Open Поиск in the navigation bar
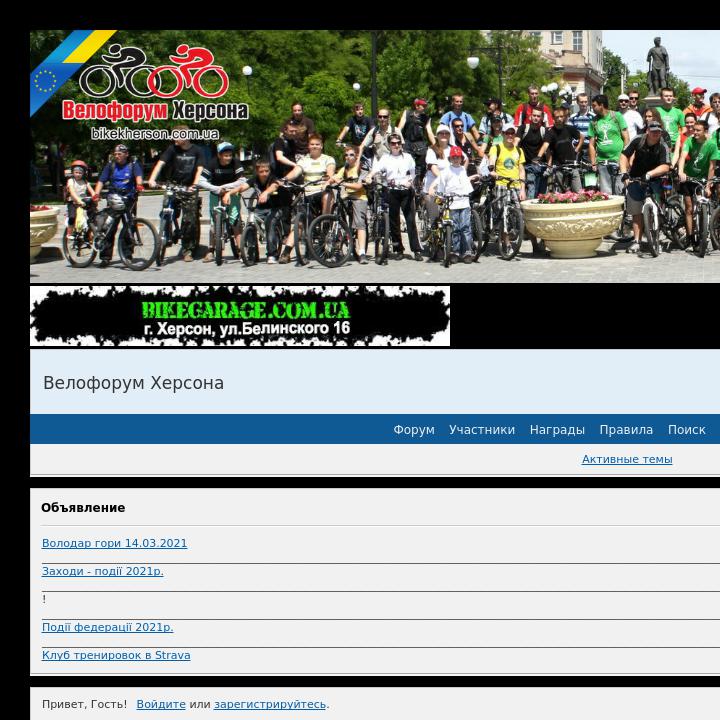Image resolution: width=720 pixels, height=720 pixels. [686, 429]
